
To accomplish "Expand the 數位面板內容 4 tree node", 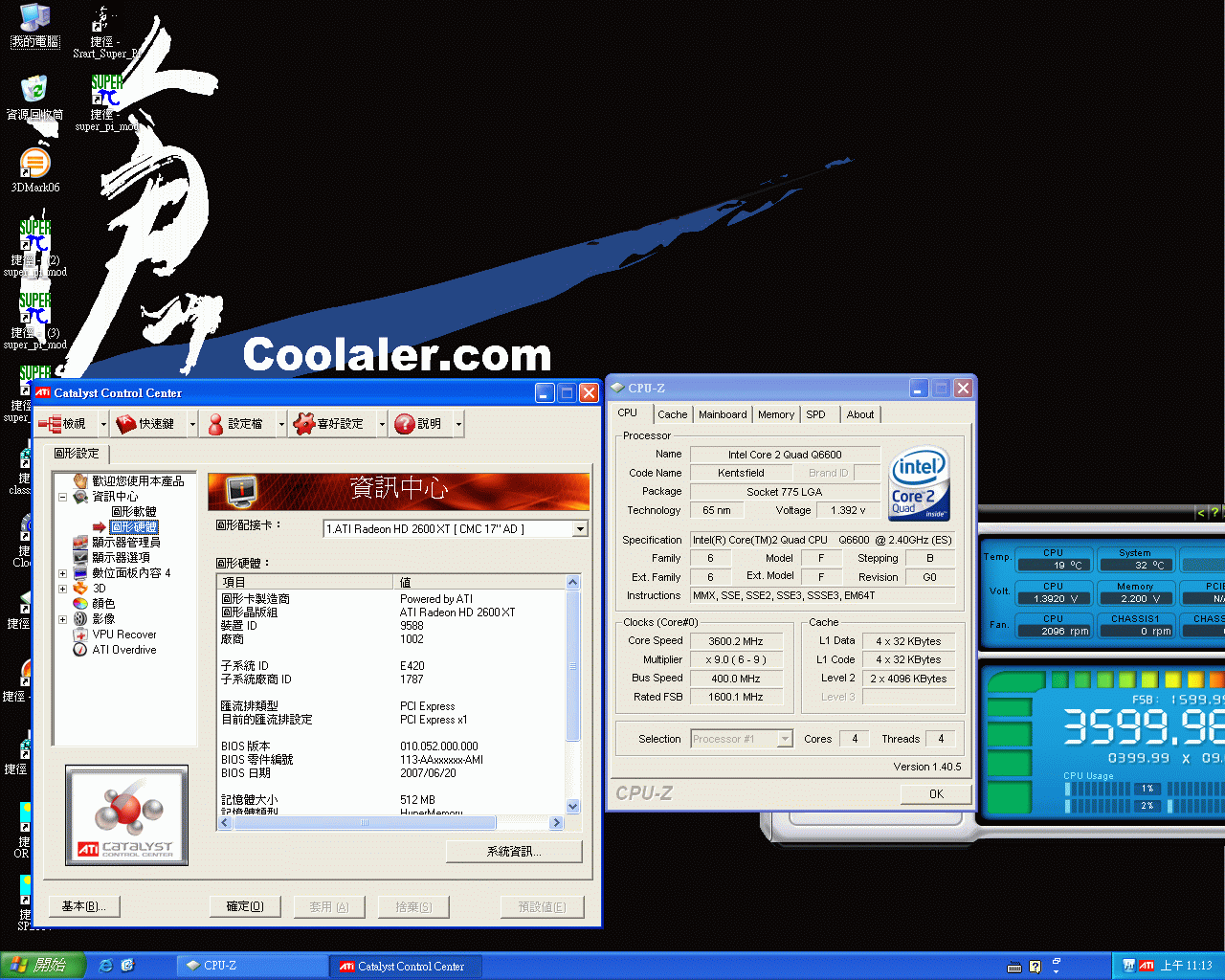I will click(x=62, y=573).
